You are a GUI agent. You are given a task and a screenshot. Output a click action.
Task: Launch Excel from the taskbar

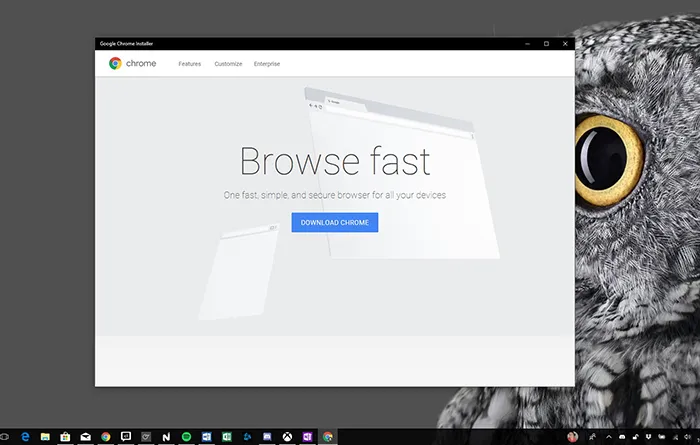tap(226, 437)
